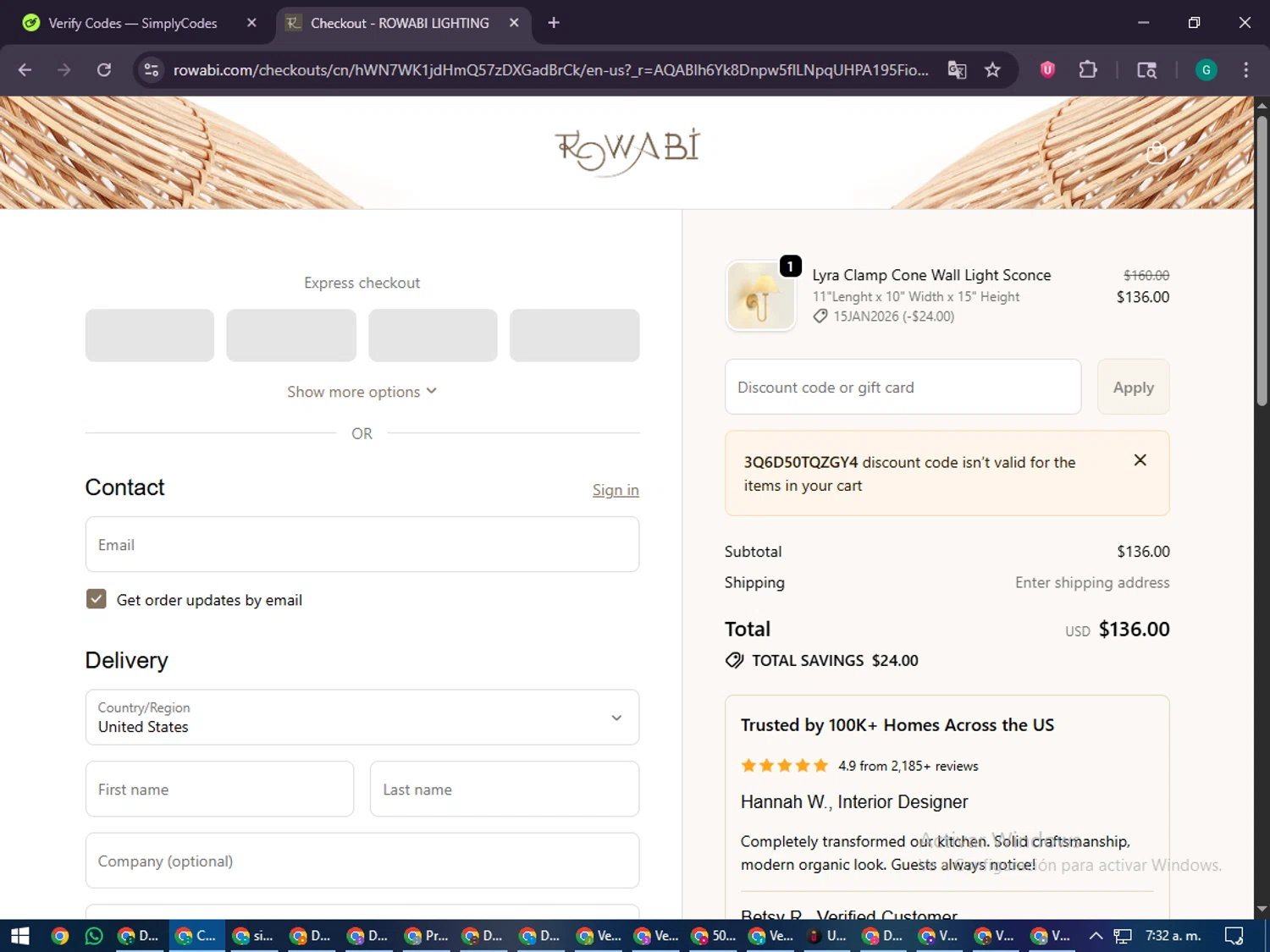Dismiss the invalid discount code alert
1270x952 pixels.
1140,459
